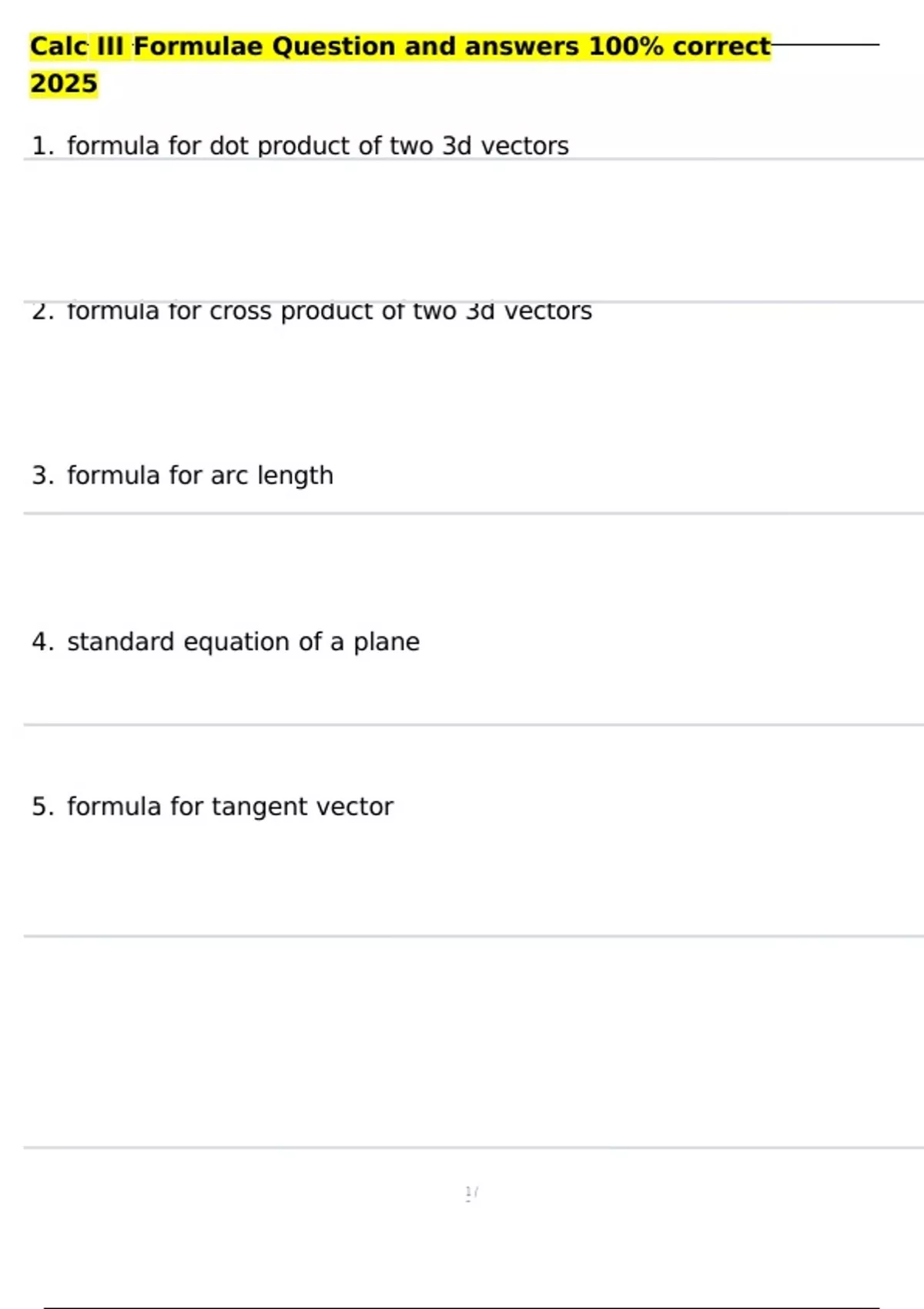Viewport: 924px width, 1309px height.
Task: Click the word "tangent" in question 5
Action: (251, 807)
